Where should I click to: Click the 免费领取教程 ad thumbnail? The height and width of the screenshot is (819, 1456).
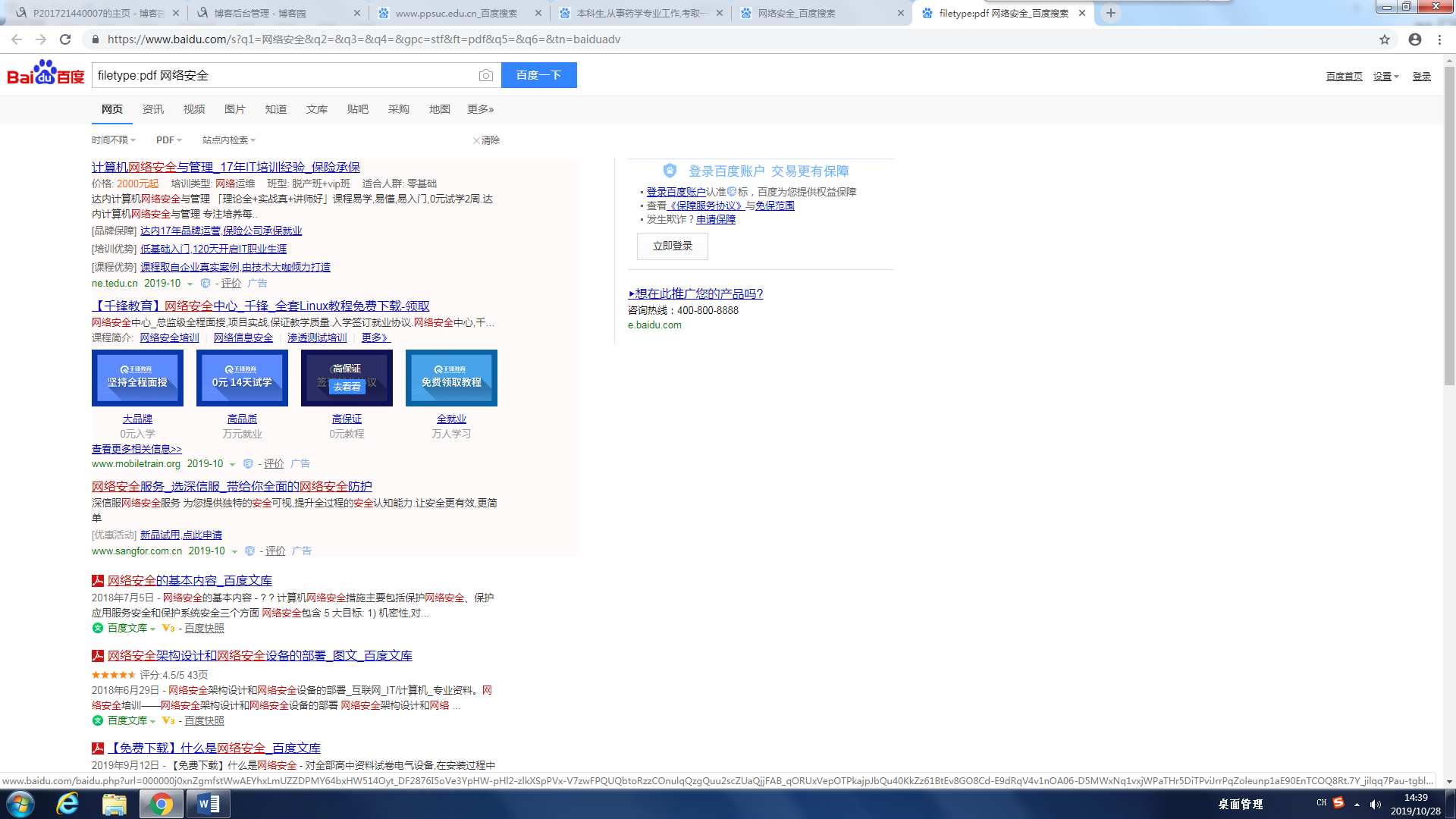(451, 378)
